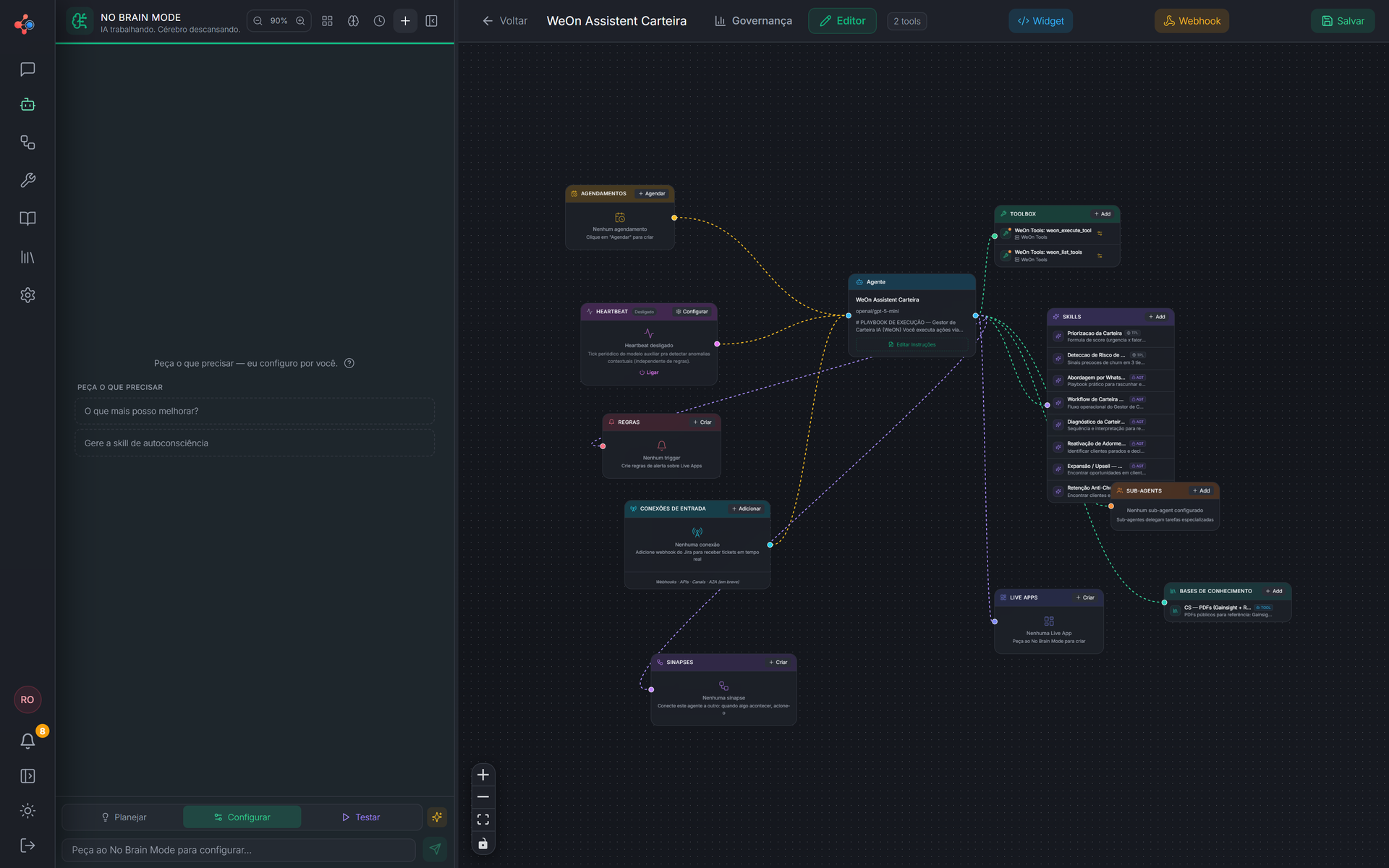Switch to Testar mode tab
The height and width of the screenshot is (868, 1389).
[361, 817]
